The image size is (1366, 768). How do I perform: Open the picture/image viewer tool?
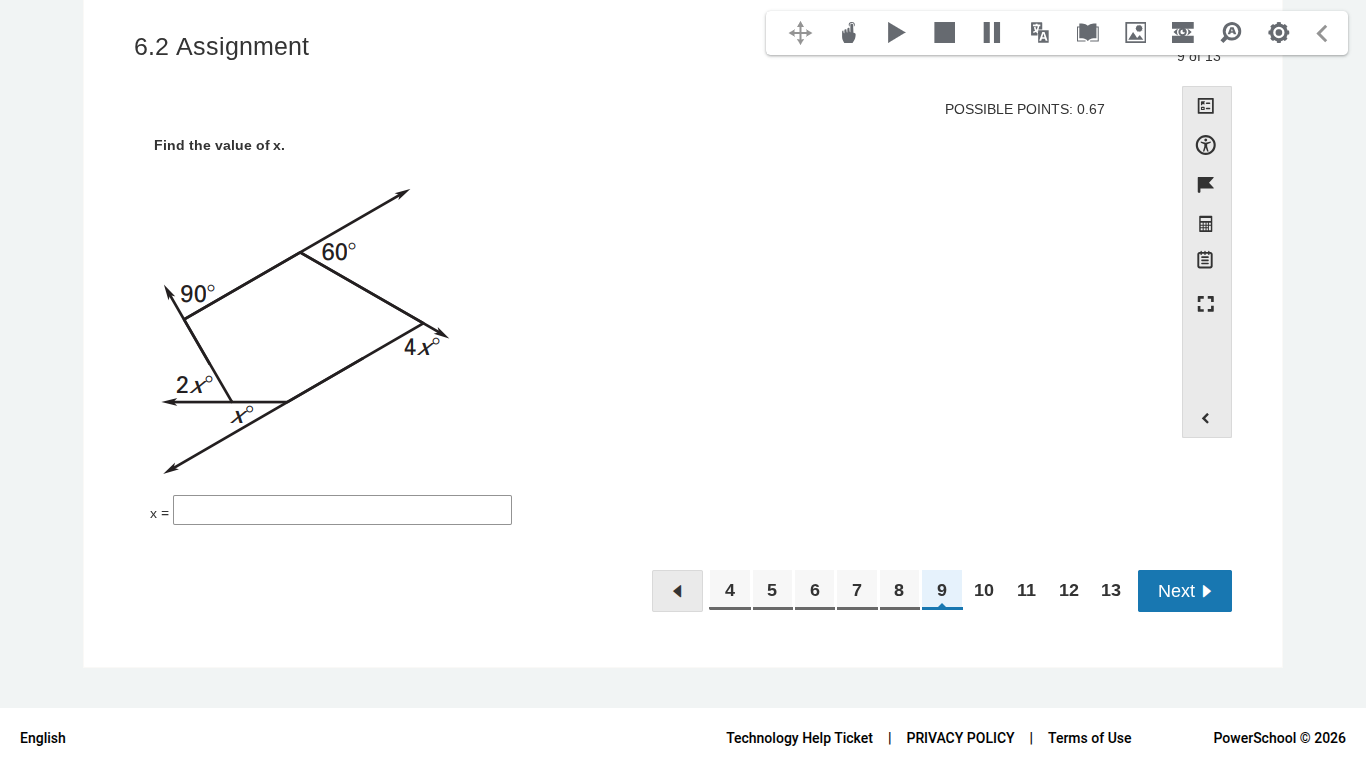(x=1135, y=32)
